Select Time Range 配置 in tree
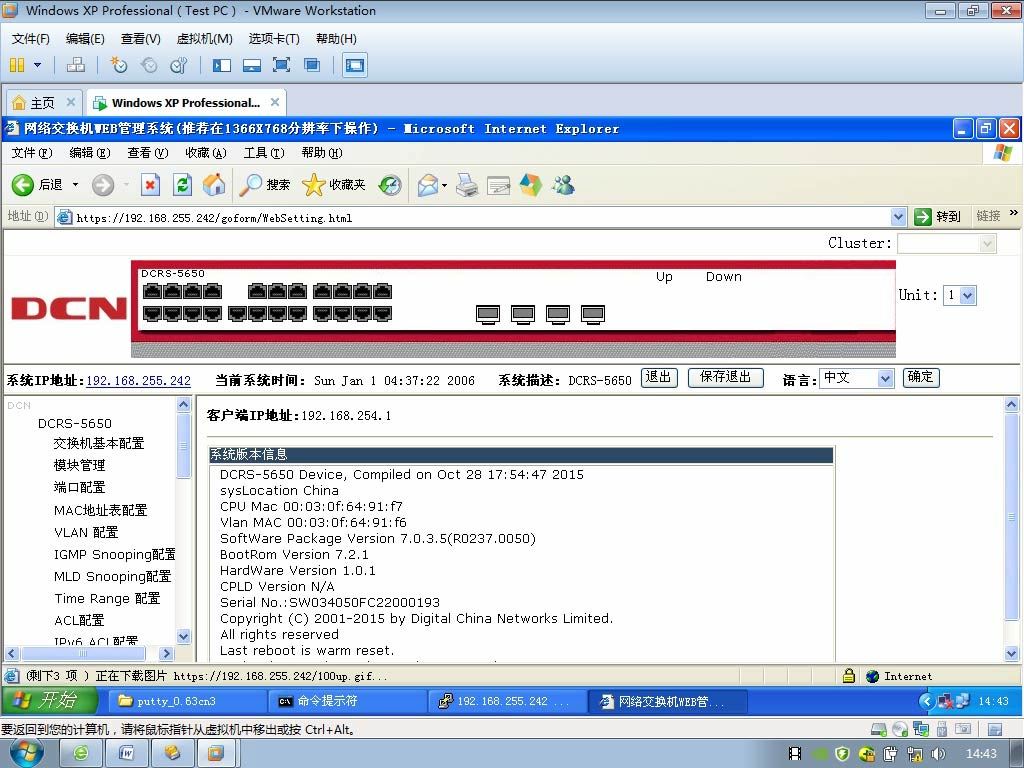Image resolution: width=1024 pixels, height=768 pixels. [107, 599]
